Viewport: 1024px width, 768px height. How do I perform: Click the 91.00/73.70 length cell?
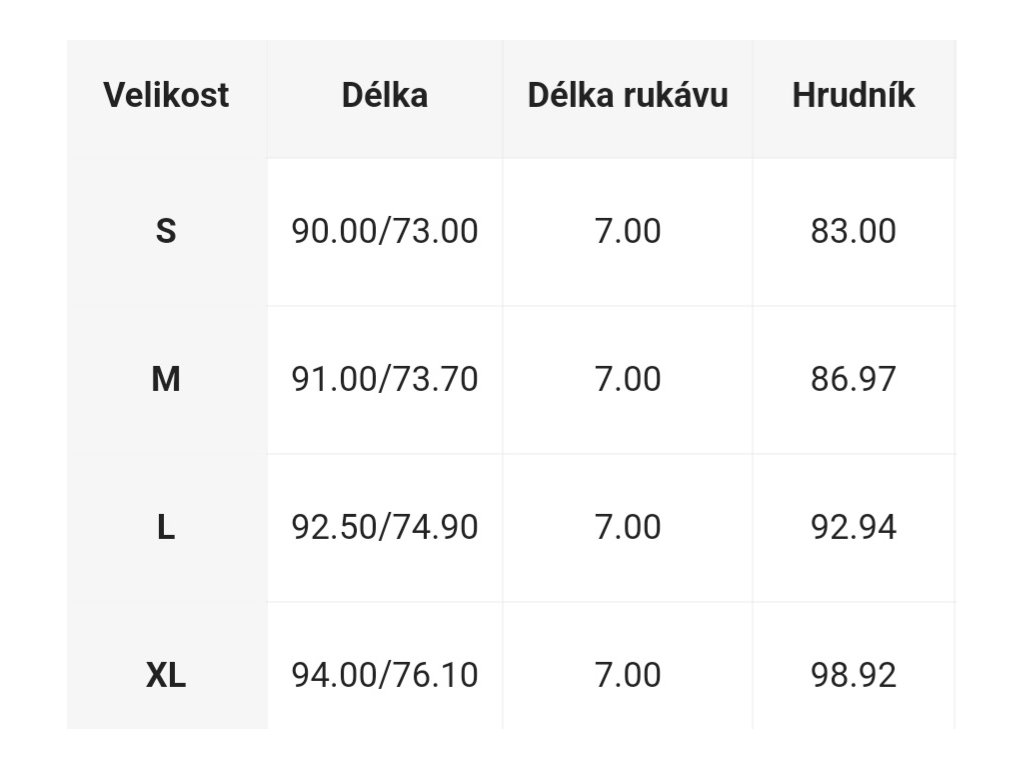click(385, 379)
